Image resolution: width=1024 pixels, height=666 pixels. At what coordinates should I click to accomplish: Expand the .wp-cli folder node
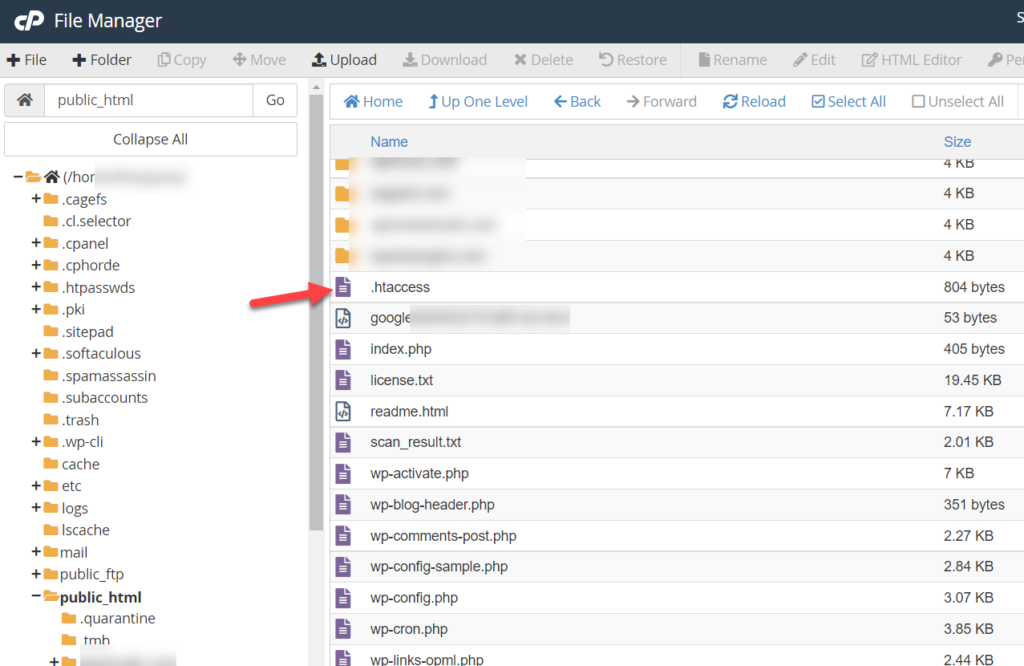coord(36,441)
